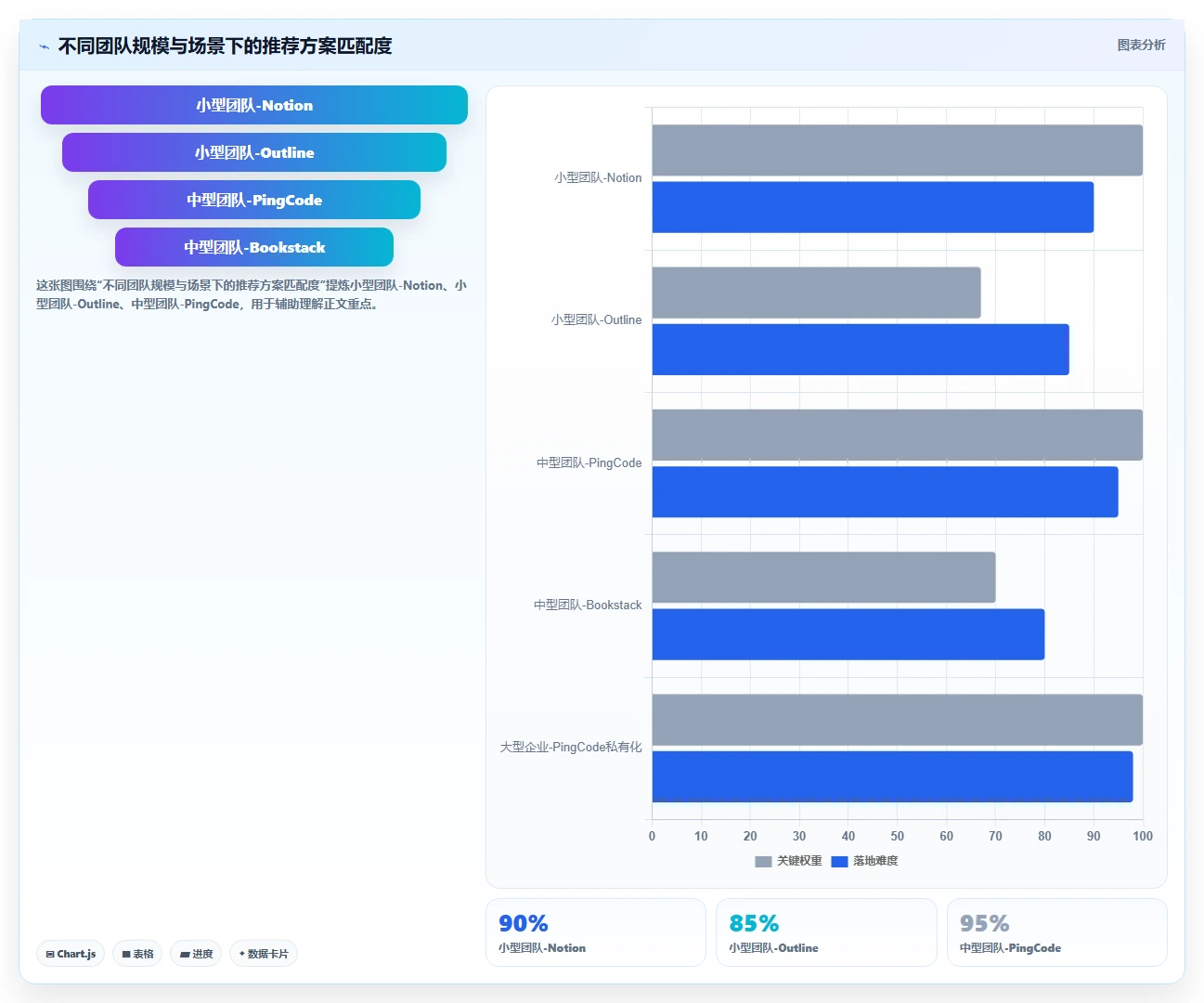Click the chart axis label 小型团队-Outline
The height and width of the screenshot is (1003, 1204).
click(596, 319)
